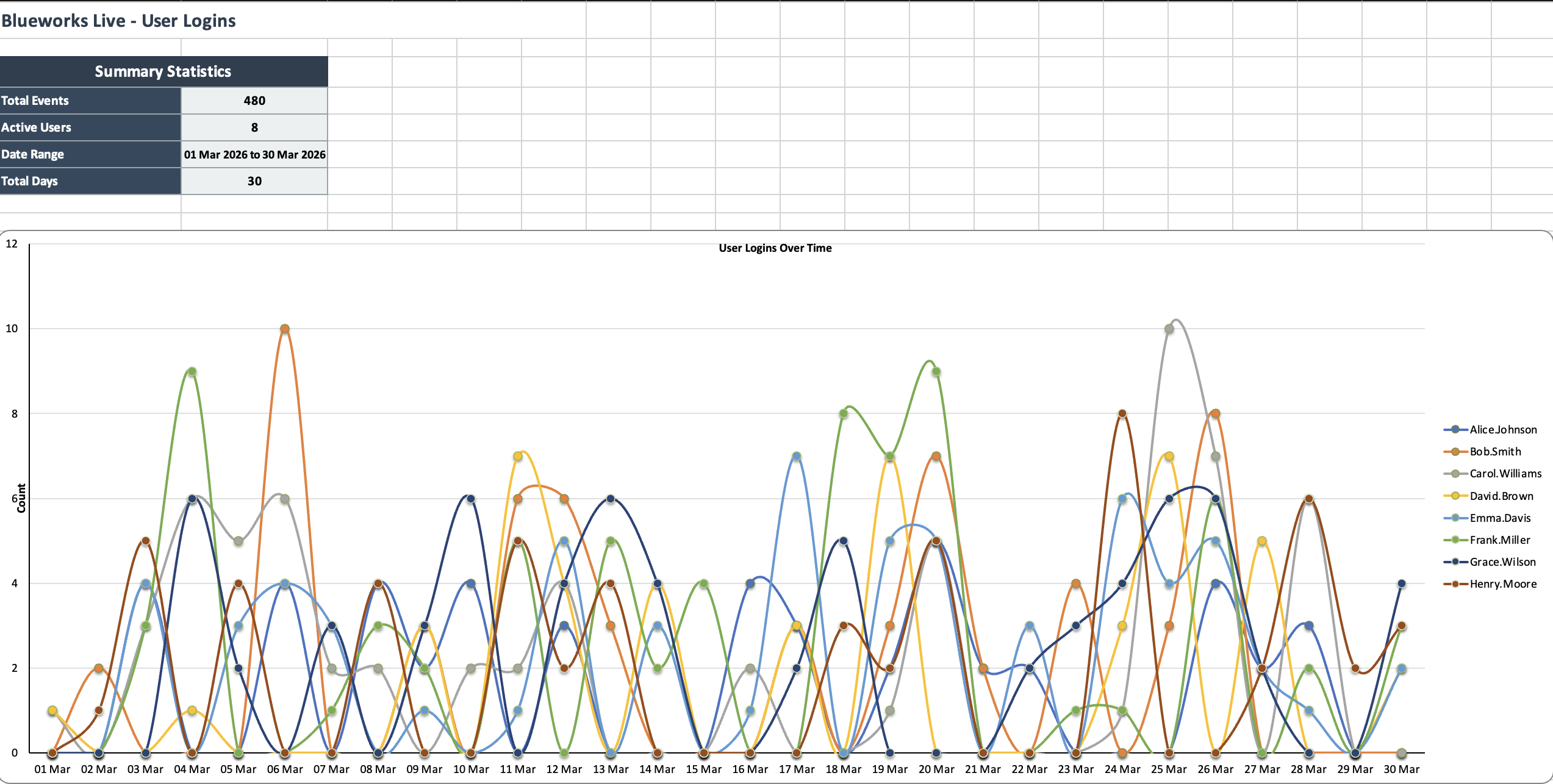Image resolution: width=1553 pixels, height=784 pixels.
Task: Select David.Brown legend entry
Action: (x=1488, y=496)
